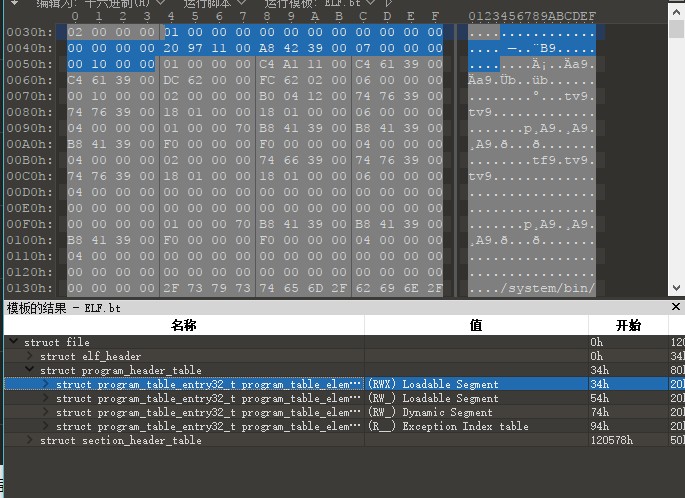Click hex column header 8

[x=267, y=17]
